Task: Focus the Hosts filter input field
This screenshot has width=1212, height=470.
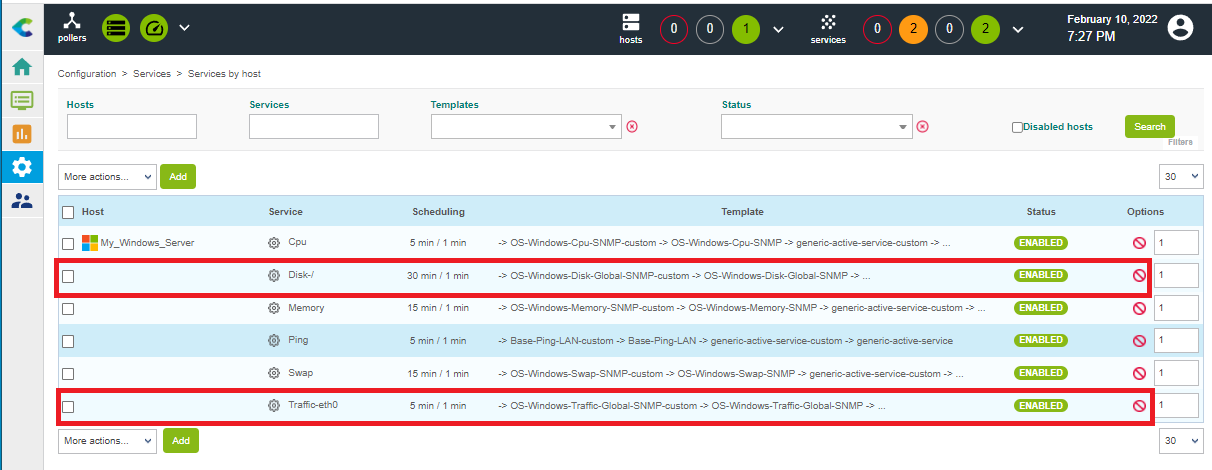Action: [x=131, y=127]
